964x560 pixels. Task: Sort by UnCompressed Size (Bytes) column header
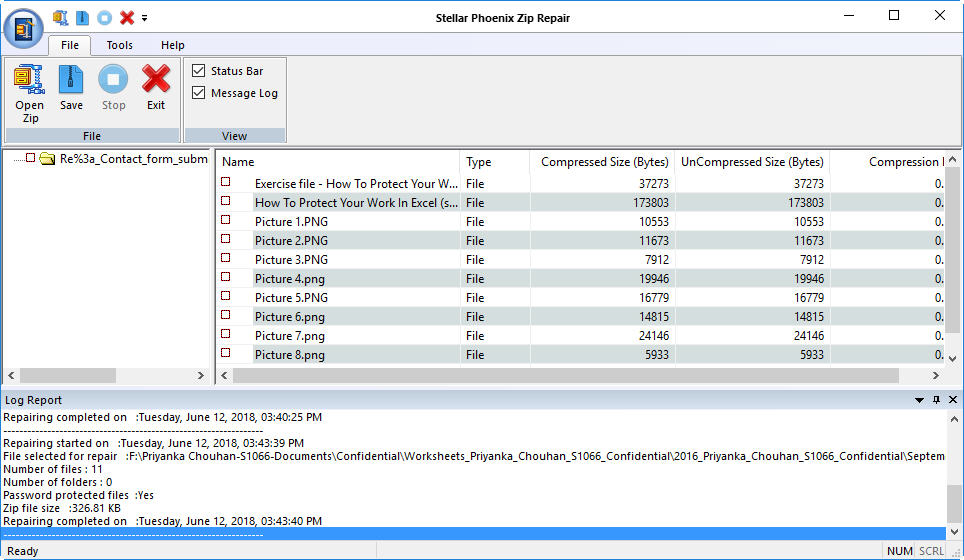752,162
